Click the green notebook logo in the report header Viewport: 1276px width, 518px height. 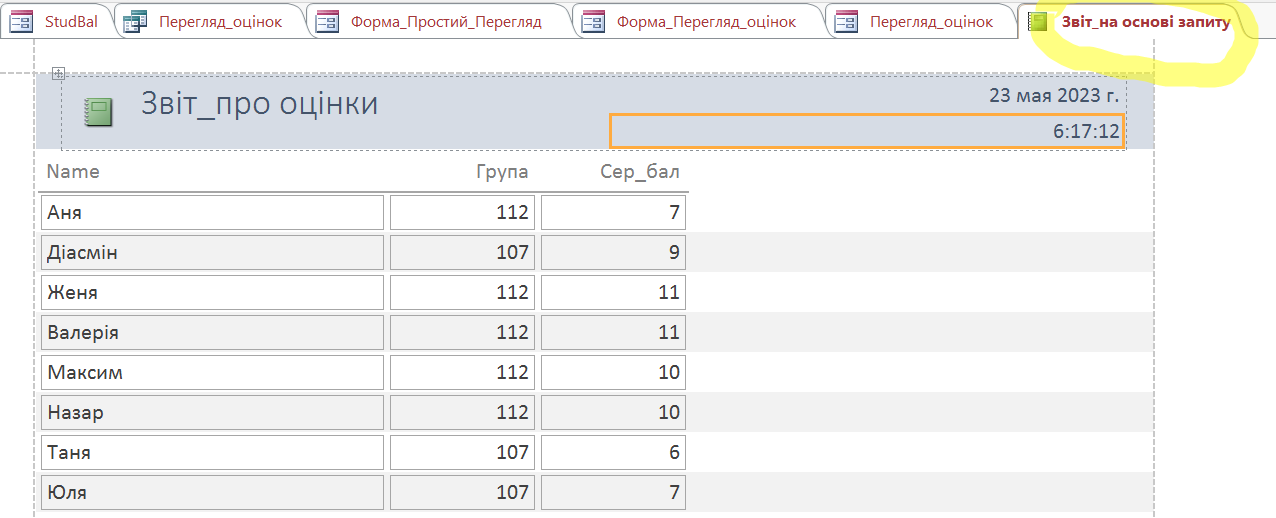pyautogui.click(x=98, y=111)
